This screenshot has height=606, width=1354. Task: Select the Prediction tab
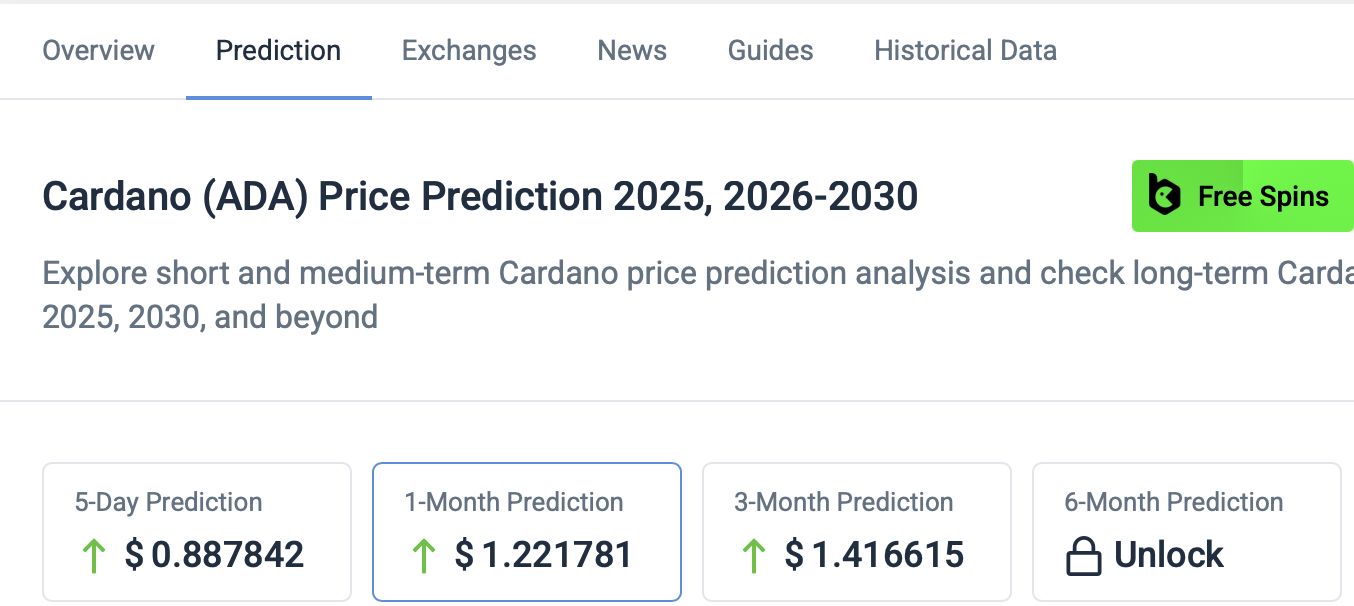click(278, 50)
